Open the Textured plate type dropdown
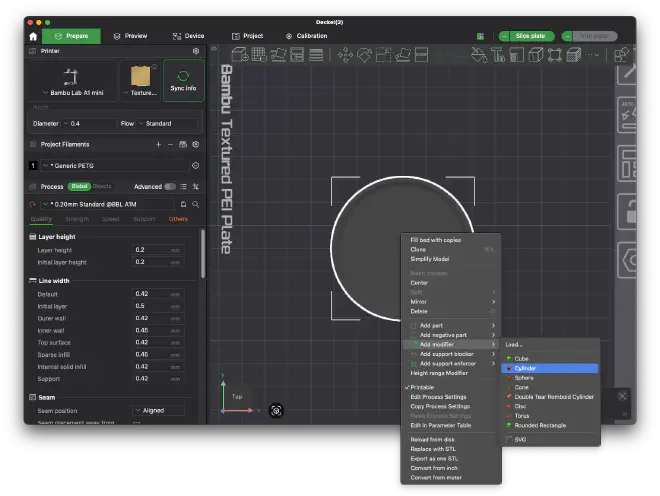Viewport: 660px width, 496px height. (x=140, y=93)
